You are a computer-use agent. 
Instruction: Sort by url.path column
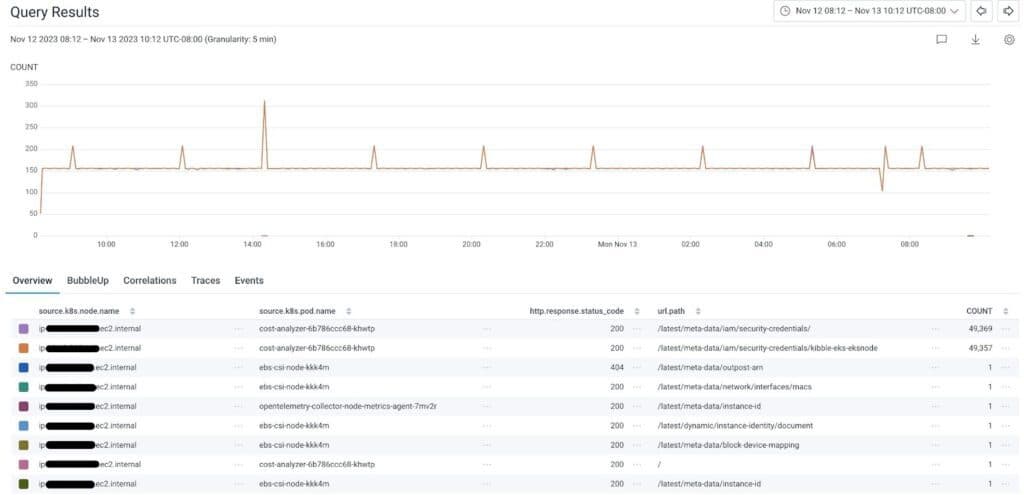click(x=698, y=311)
